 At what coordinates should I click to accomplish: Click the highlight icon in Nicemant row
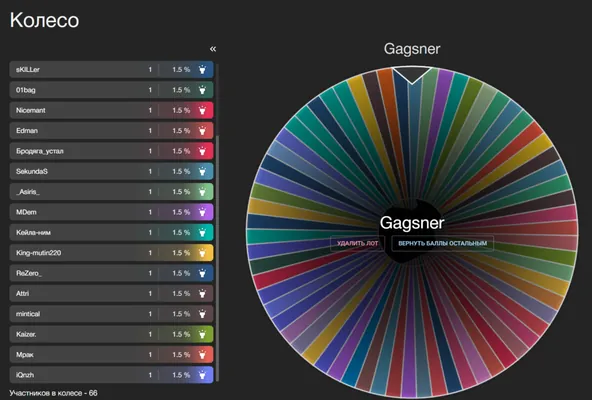point(202,110)
